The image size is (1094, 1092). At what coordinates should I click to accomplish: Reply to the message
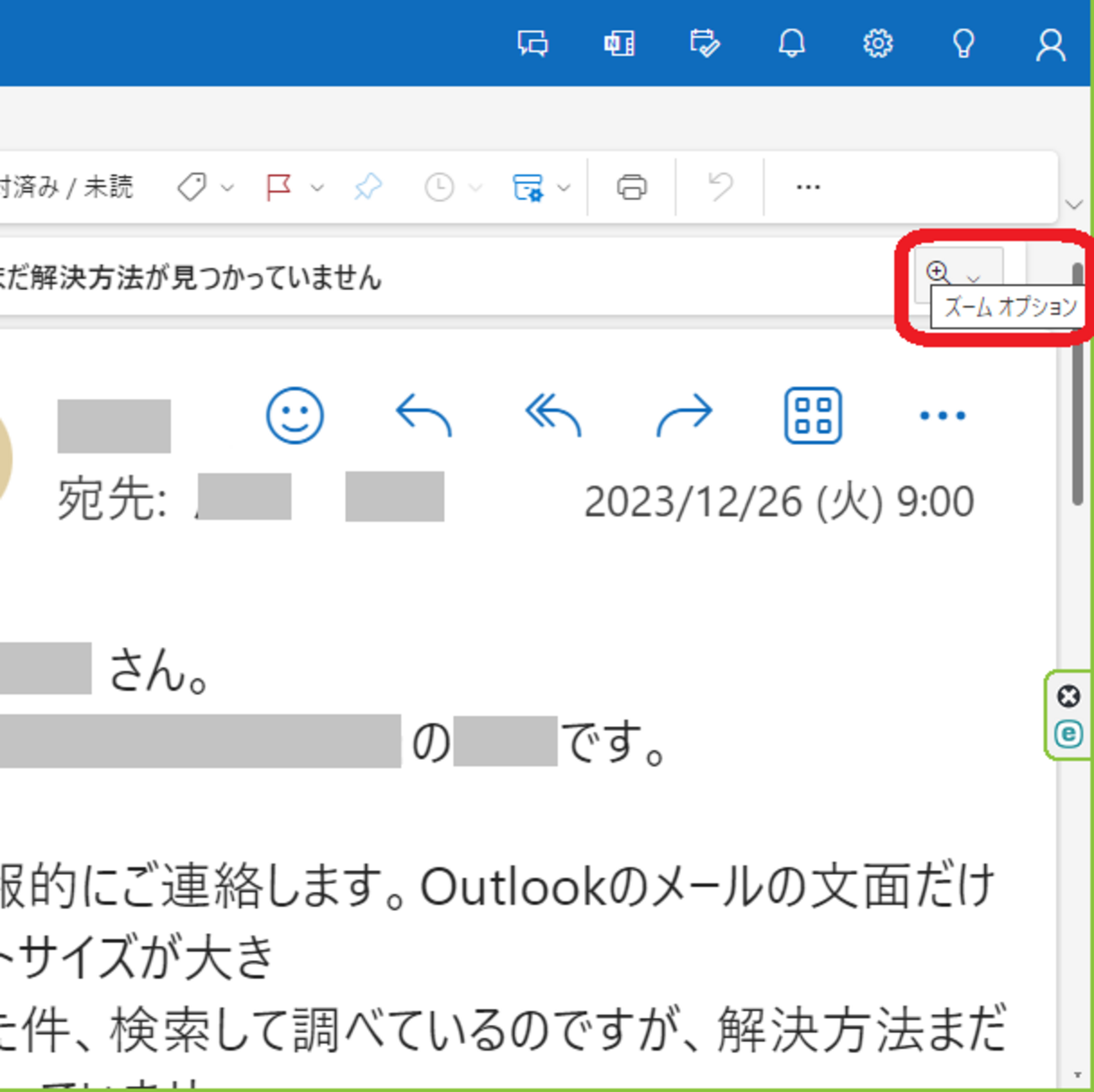pos(423,415)
